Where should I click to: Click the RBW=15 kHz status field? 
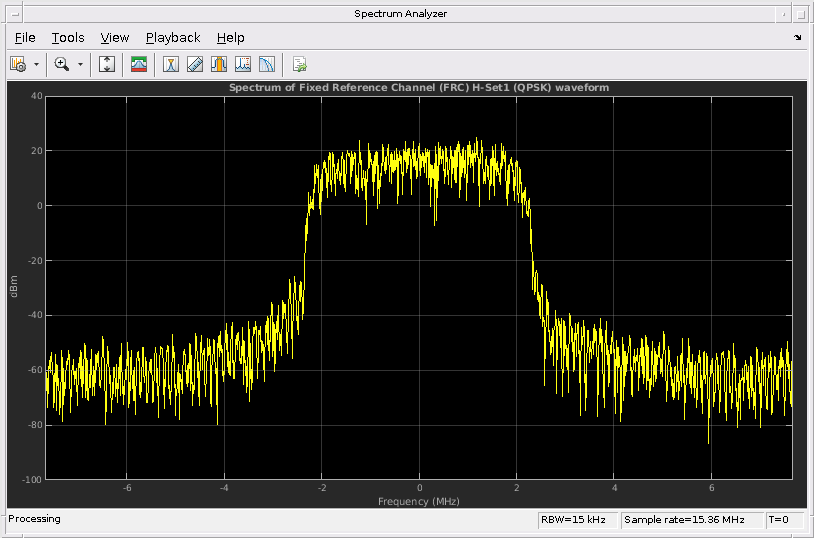coord(576,520)
